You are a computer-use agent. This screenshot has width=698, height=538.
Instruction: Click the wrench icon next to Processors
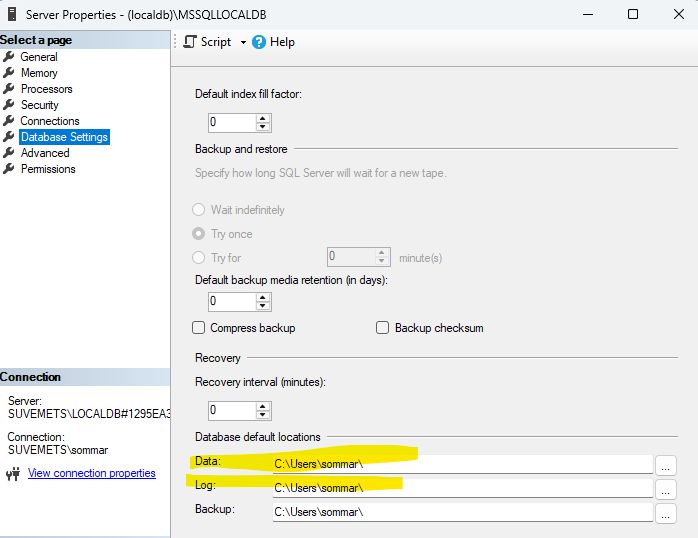pos(8,89)
